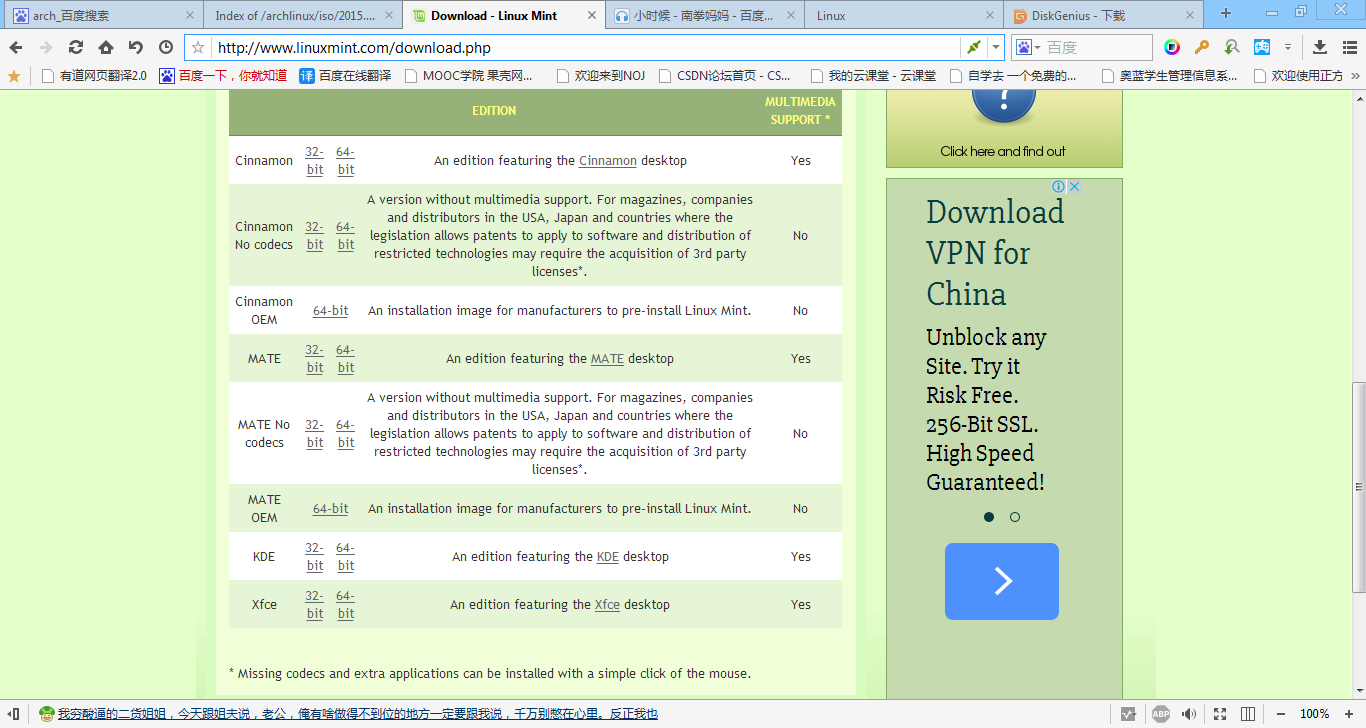Close the Download - Linux Mint tab
This screenshot has height=728, width=1366.
click(592, 16)
